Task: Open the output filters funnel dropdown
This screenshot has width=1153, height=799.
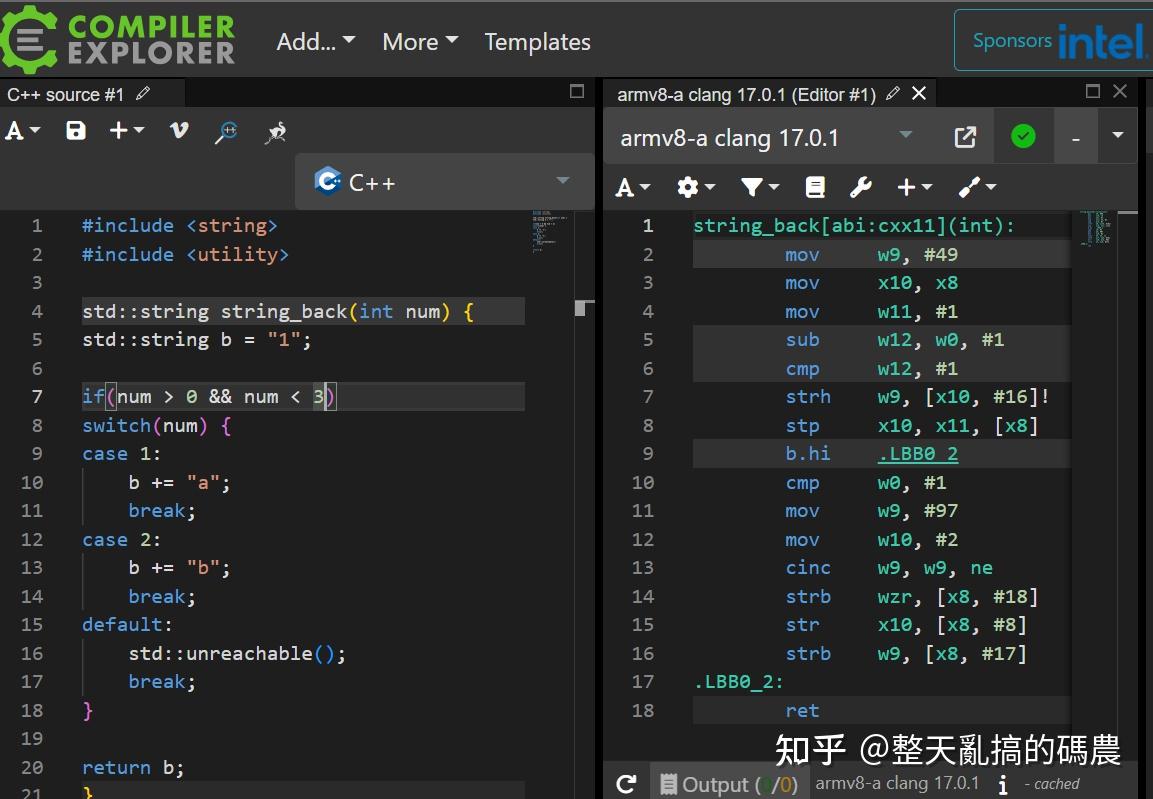Action: [760, 187]
